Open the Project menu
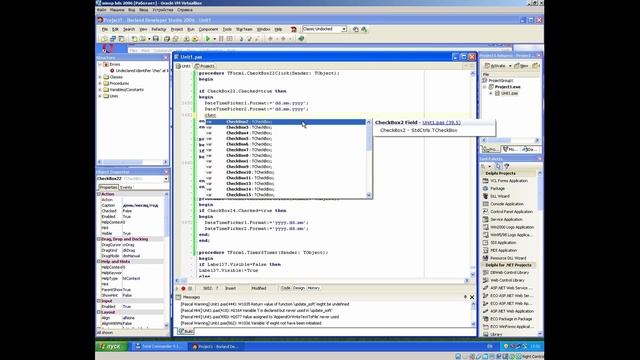The image size is (640, 360). pyautogui.click(x=177, y=29)
